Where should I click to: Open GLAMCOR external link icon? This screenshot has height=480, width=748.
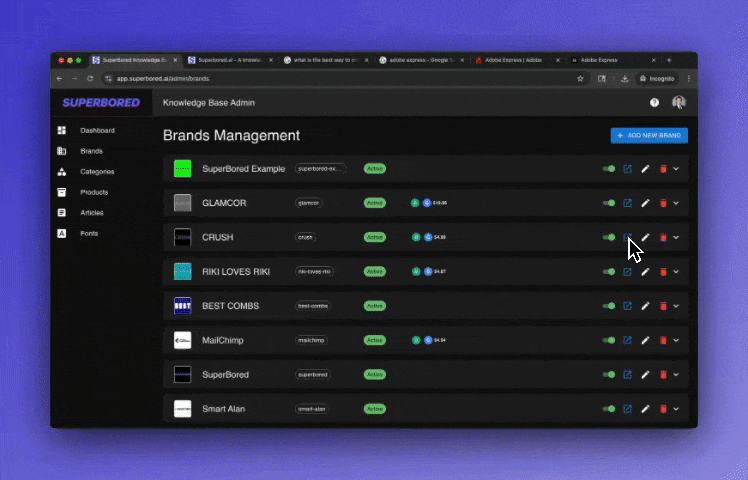(x=627, y=203)
